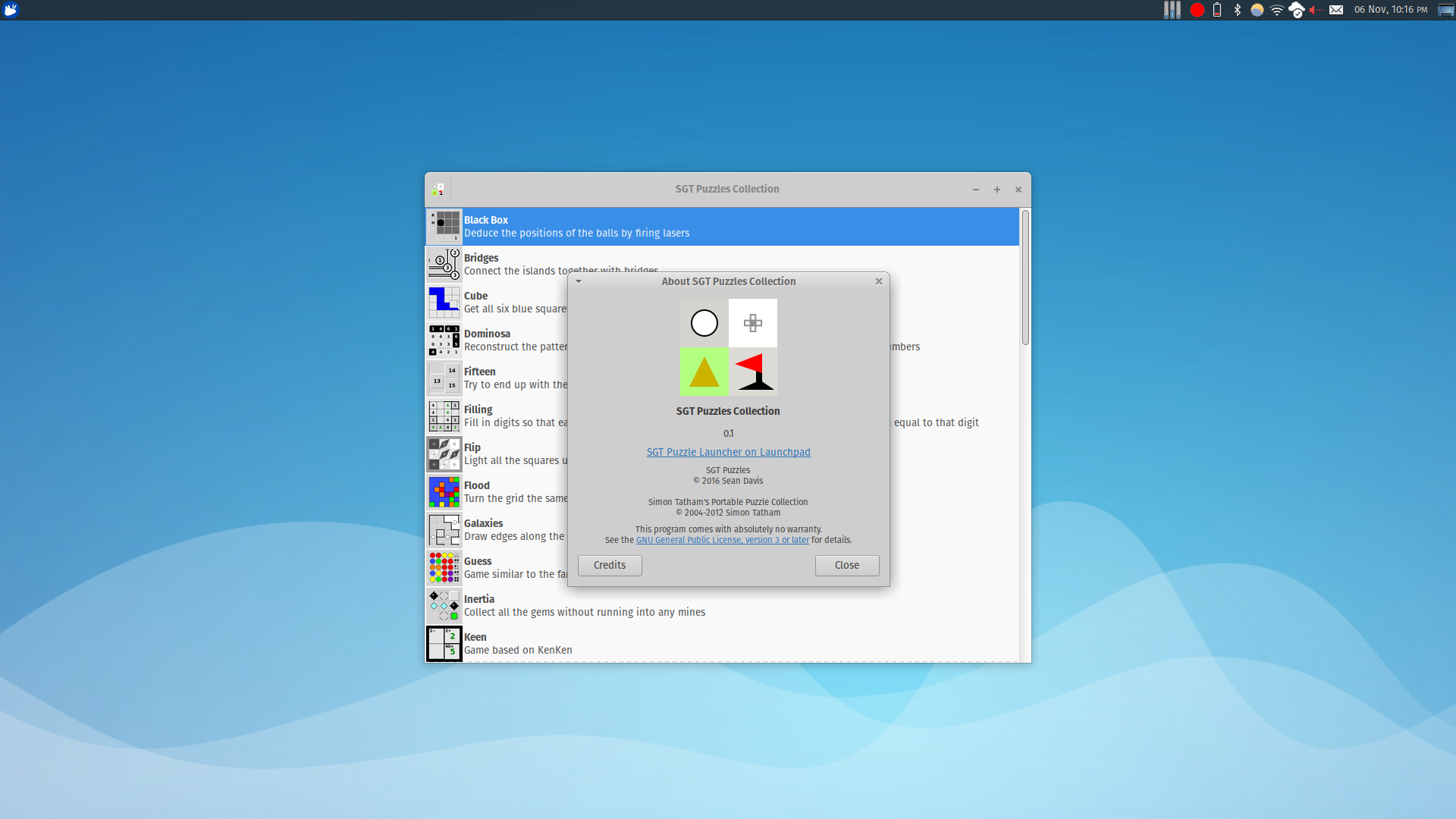This screenshot has width=1456, height=819.
Task: Click the puzzle list vertical scrollbar
Action: (x=1025, y=278)
